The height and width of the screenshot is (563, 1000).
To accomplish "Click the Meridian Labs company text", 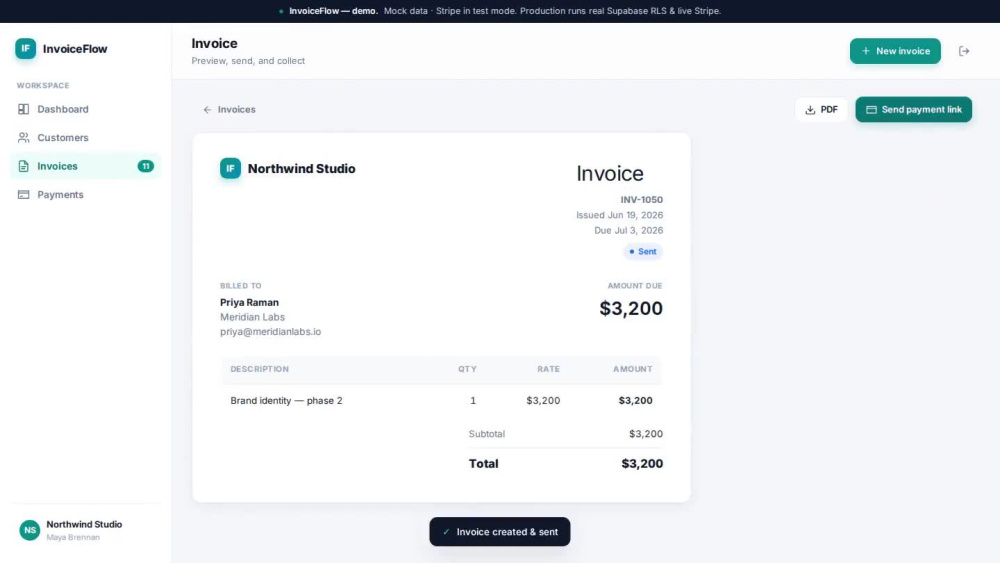I will point(253,317).
